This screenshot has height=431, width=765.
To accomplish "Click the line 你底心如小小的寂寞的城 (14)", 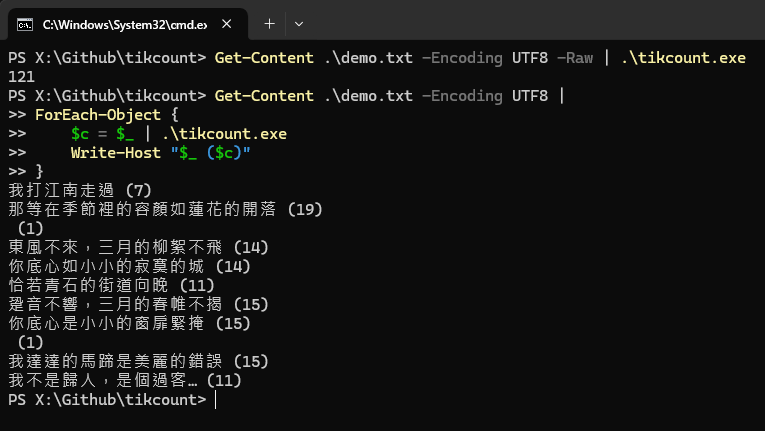I will click(x=128, y=266).
